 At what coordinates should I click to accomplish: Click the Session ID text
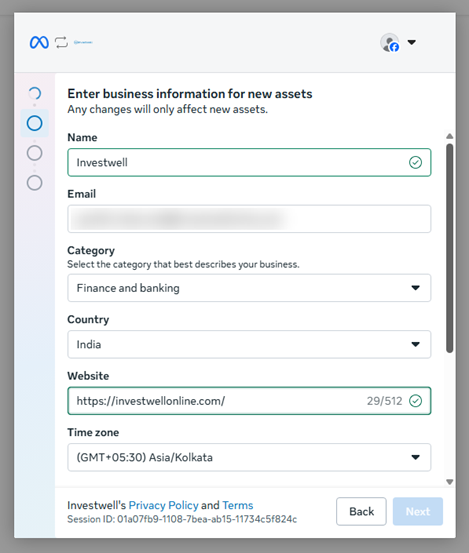tap(182, 519)
